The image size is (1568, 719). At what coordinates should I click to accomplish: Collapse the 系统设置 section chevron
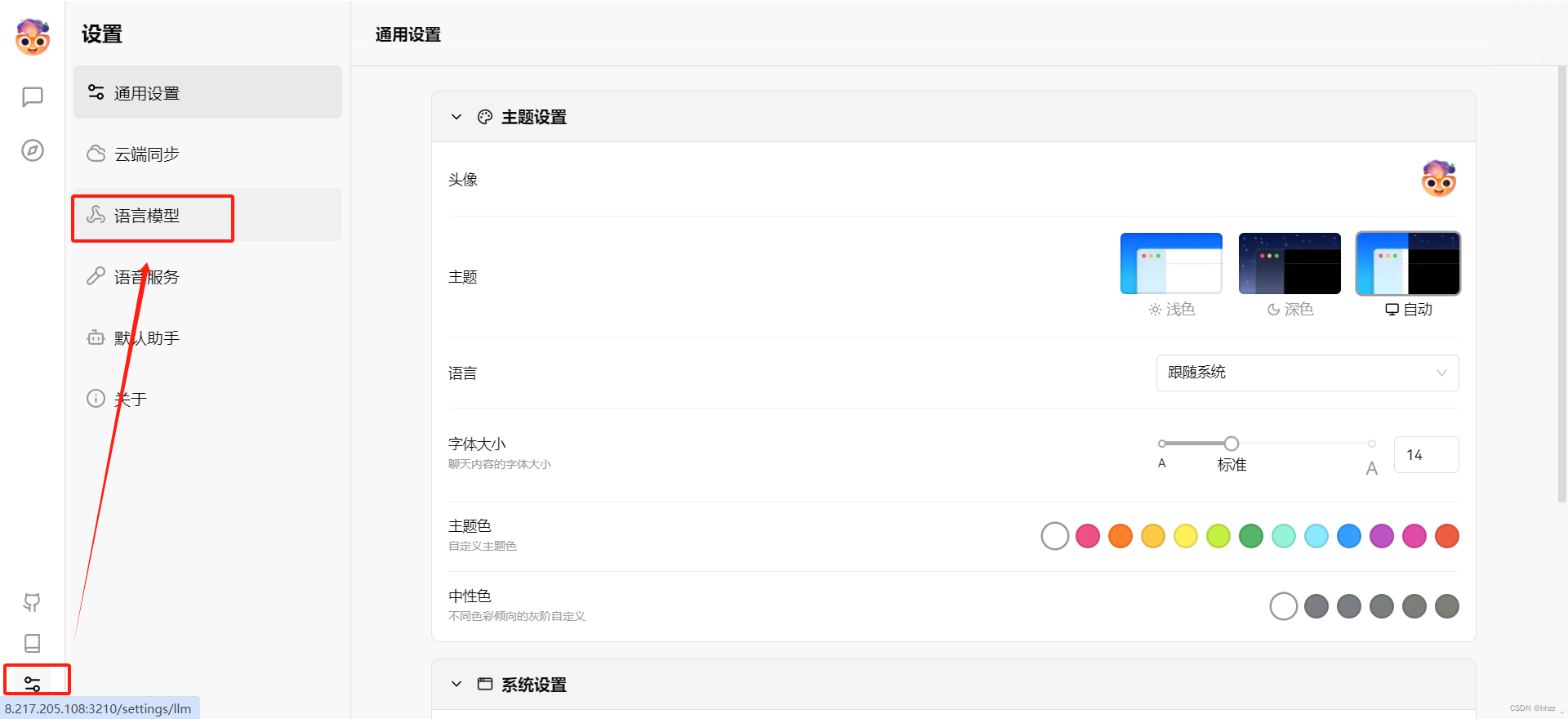457,684
